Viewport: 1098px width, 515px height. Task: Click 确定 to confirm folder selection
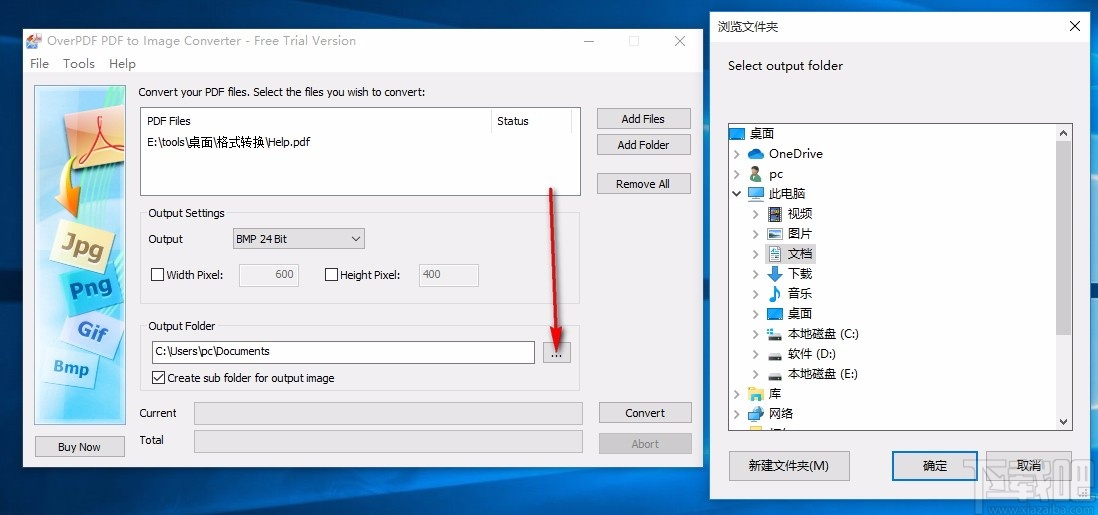tap(935, 465)
